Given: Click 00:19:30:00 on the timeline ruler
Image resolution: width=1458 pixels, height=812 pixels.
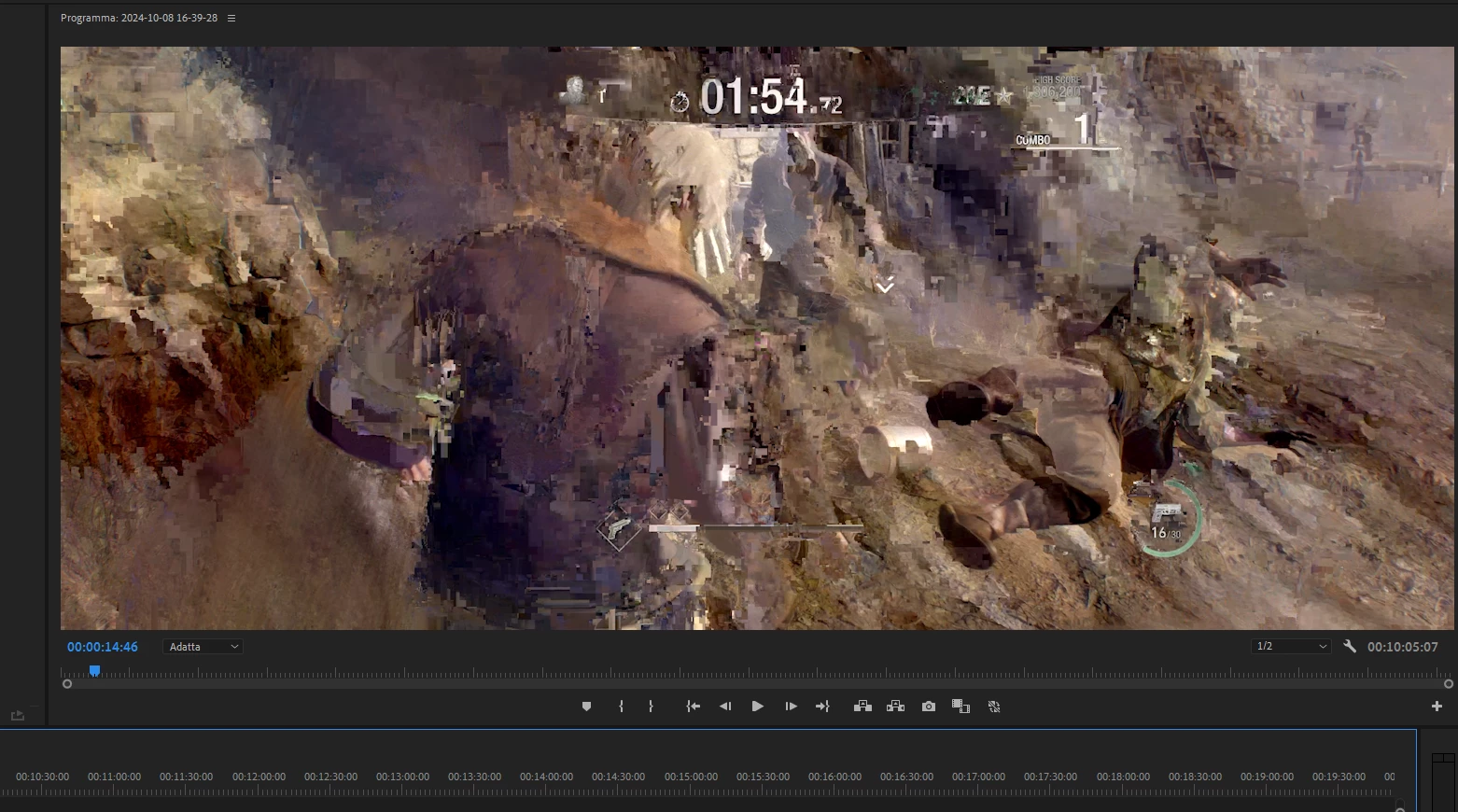Looking at the screenshot, I should click(1339, 777).
